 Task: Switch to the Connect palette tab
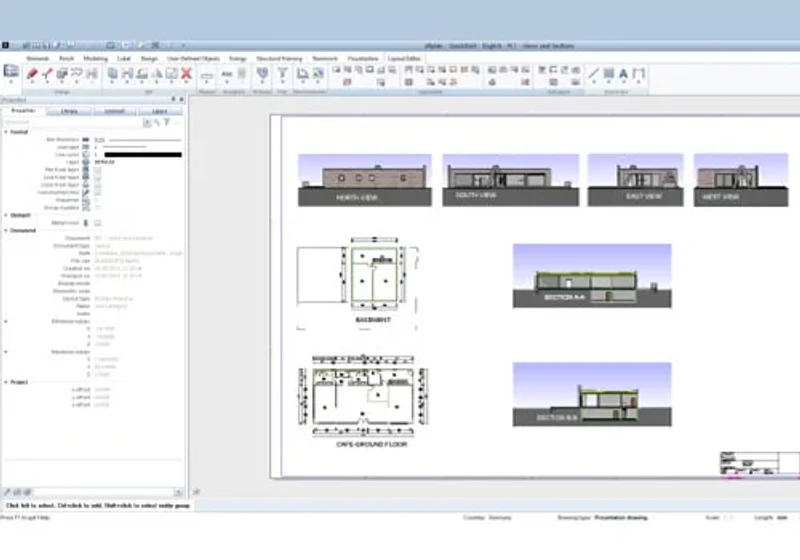click(115, 111)
